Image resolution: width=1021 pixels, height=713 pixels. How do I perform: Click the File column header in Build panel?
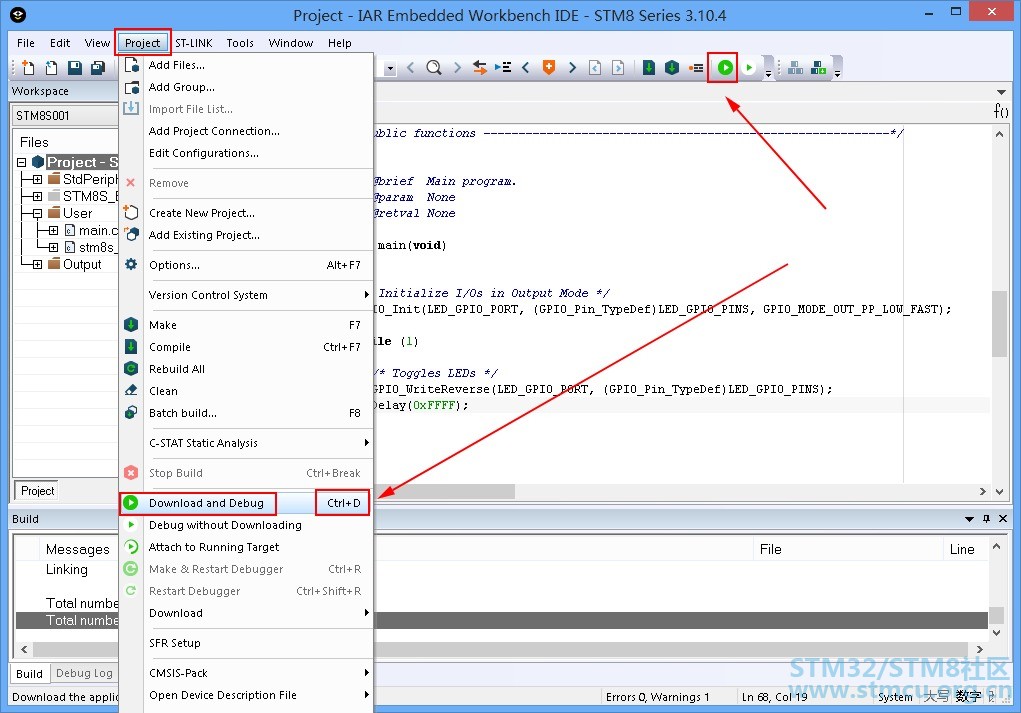point(848,549)
